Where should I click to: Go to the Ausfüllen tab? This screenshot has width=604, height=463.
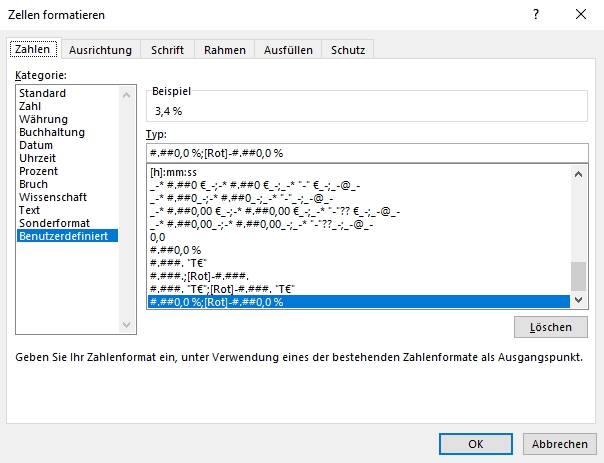click(x=288, y=50)
